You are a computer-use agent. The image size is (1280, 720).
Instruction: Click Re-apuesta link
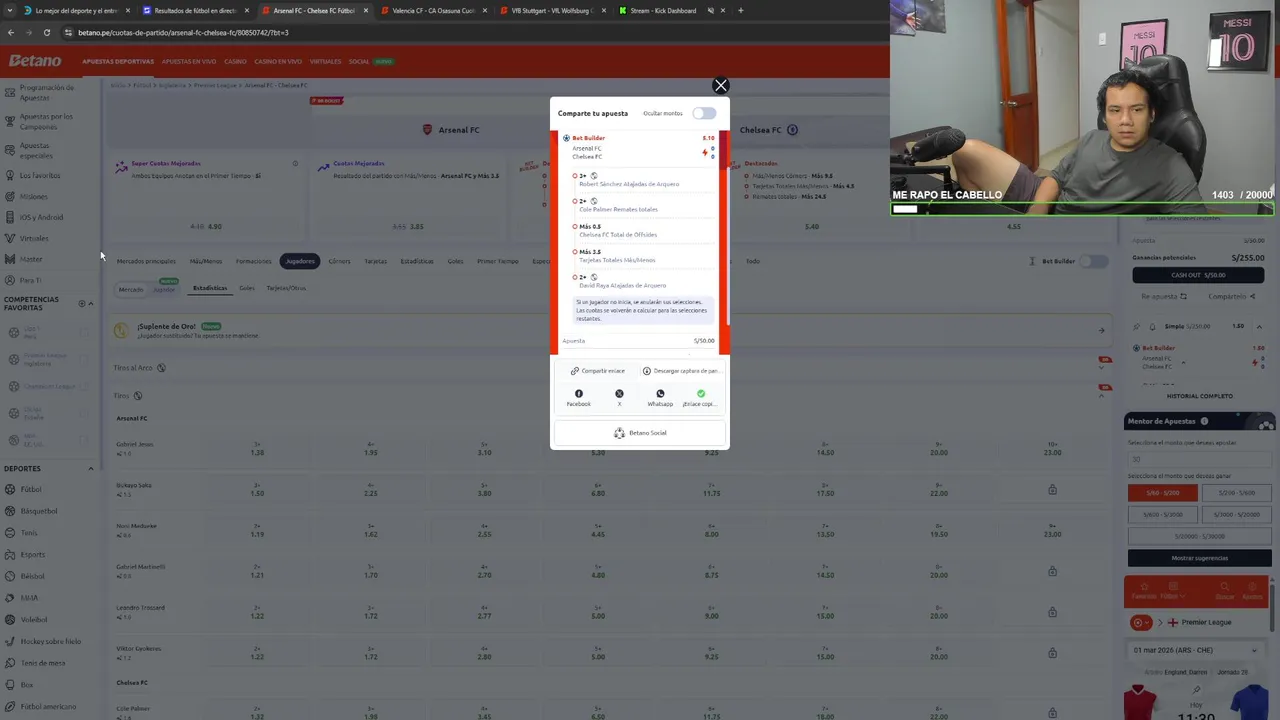[x=1164, y=296]
